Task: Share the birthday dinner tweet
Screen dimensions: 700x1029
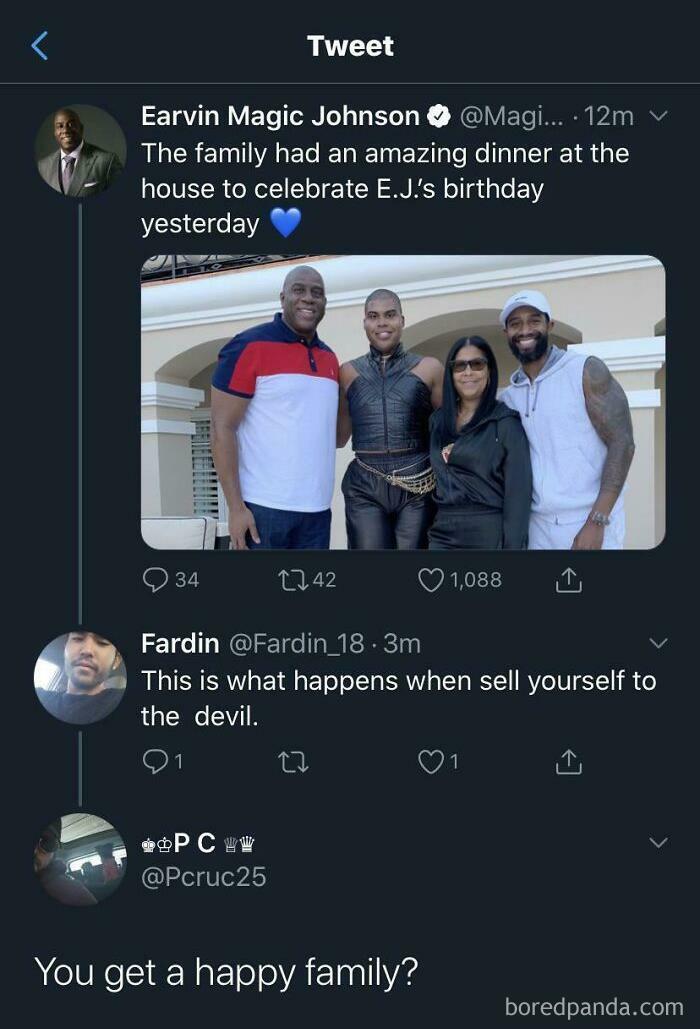Action: [x=567, y=580]
